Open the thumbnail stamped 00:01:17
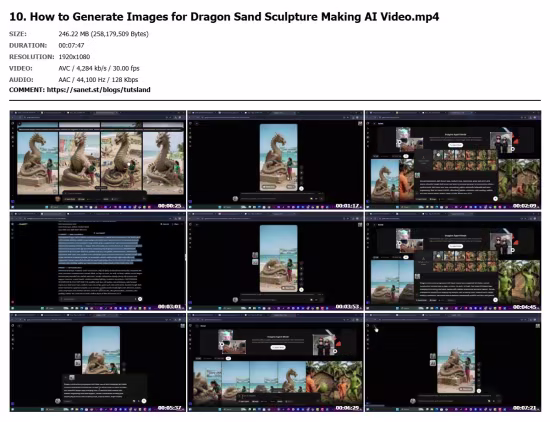Screen dimensions: 550x422 pos(275,160)
